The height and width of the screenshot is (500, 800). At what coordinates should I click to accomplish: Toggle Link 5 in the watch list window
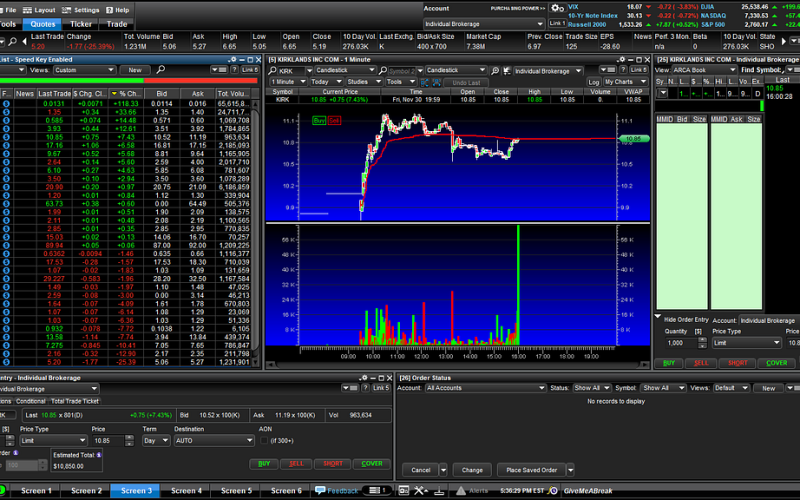click(x=249, y=70)
